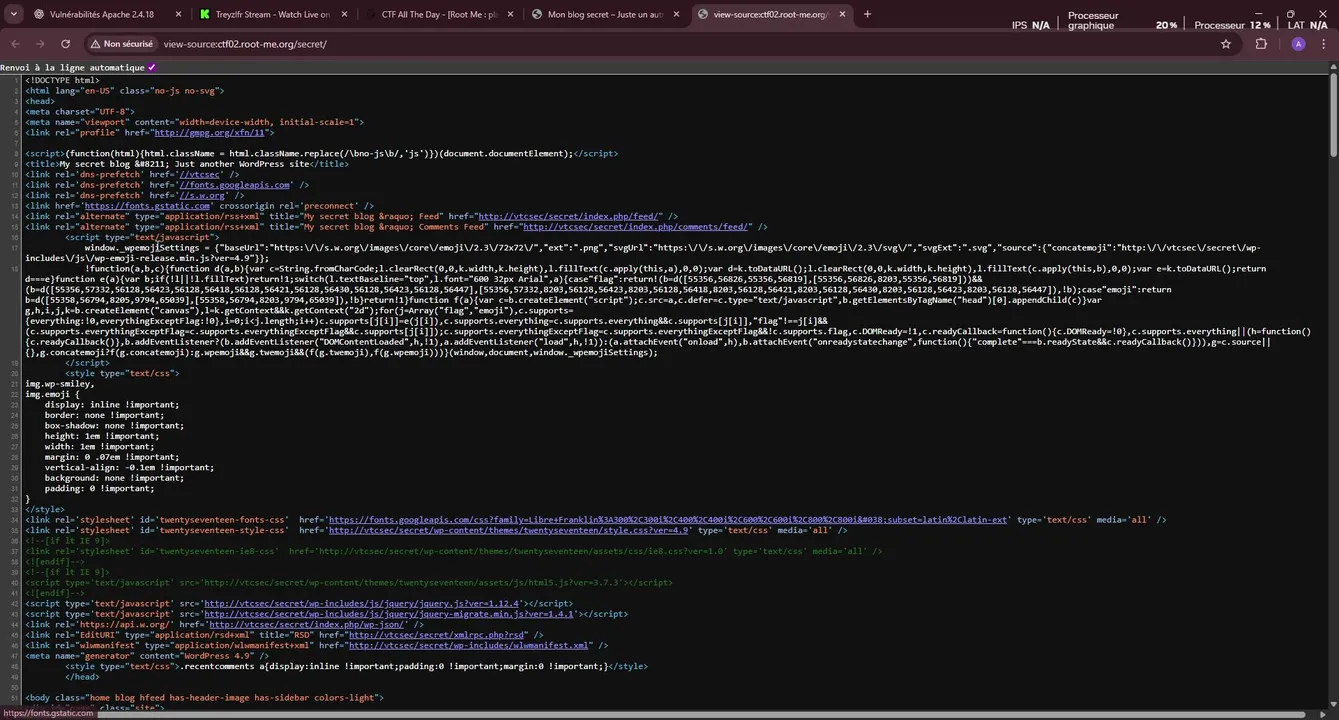The image size is (1339, 720).
Task: Open the twentyseventeen style.css?ver=4.9 link
Action: [510, 530]
